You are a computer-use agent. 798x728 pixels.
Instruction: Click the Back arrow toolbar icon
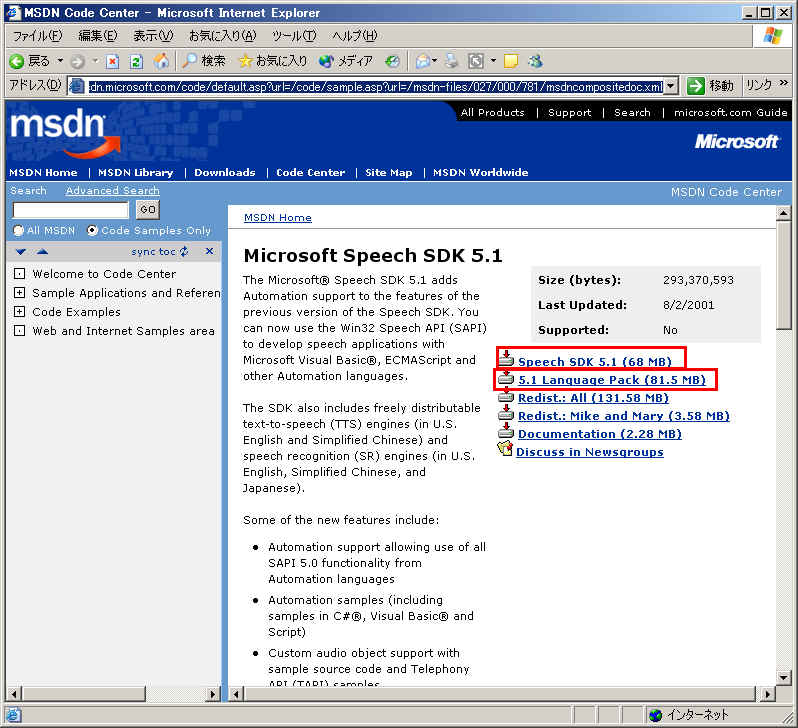click(x=16, y=62)
